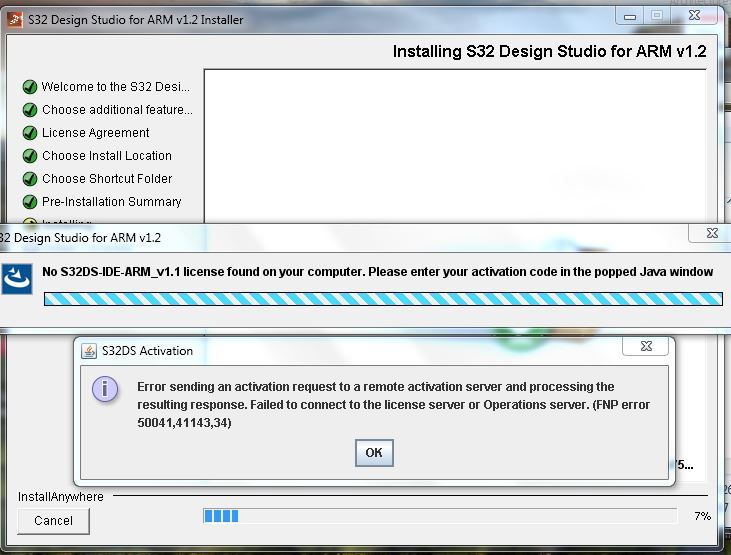Select the 'Pre-Installation Summary' step label
The height and width of the screenshot is (555, 731).
111,202
